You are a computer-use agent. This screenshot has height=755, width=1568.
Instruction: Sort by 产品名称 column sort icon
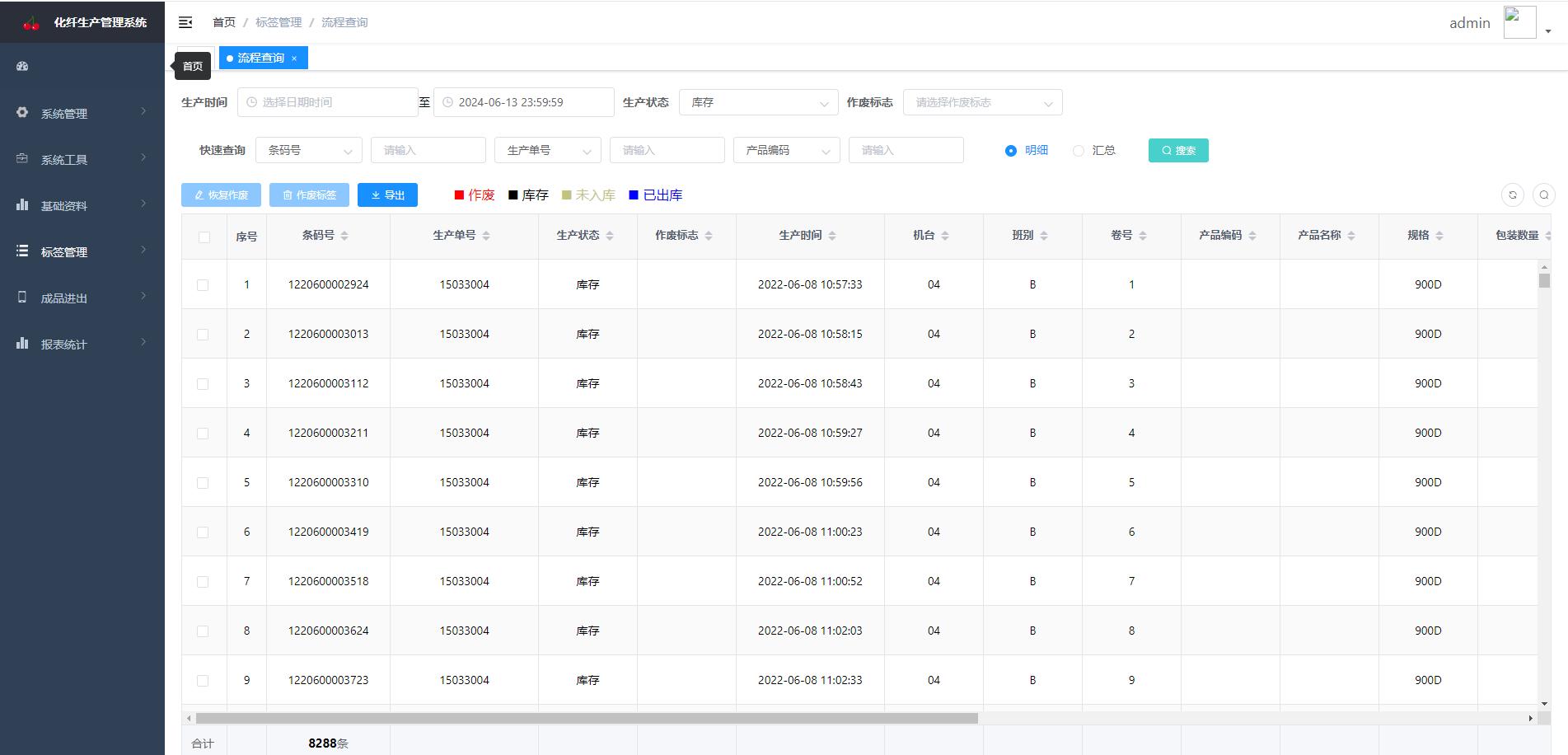1351,236
